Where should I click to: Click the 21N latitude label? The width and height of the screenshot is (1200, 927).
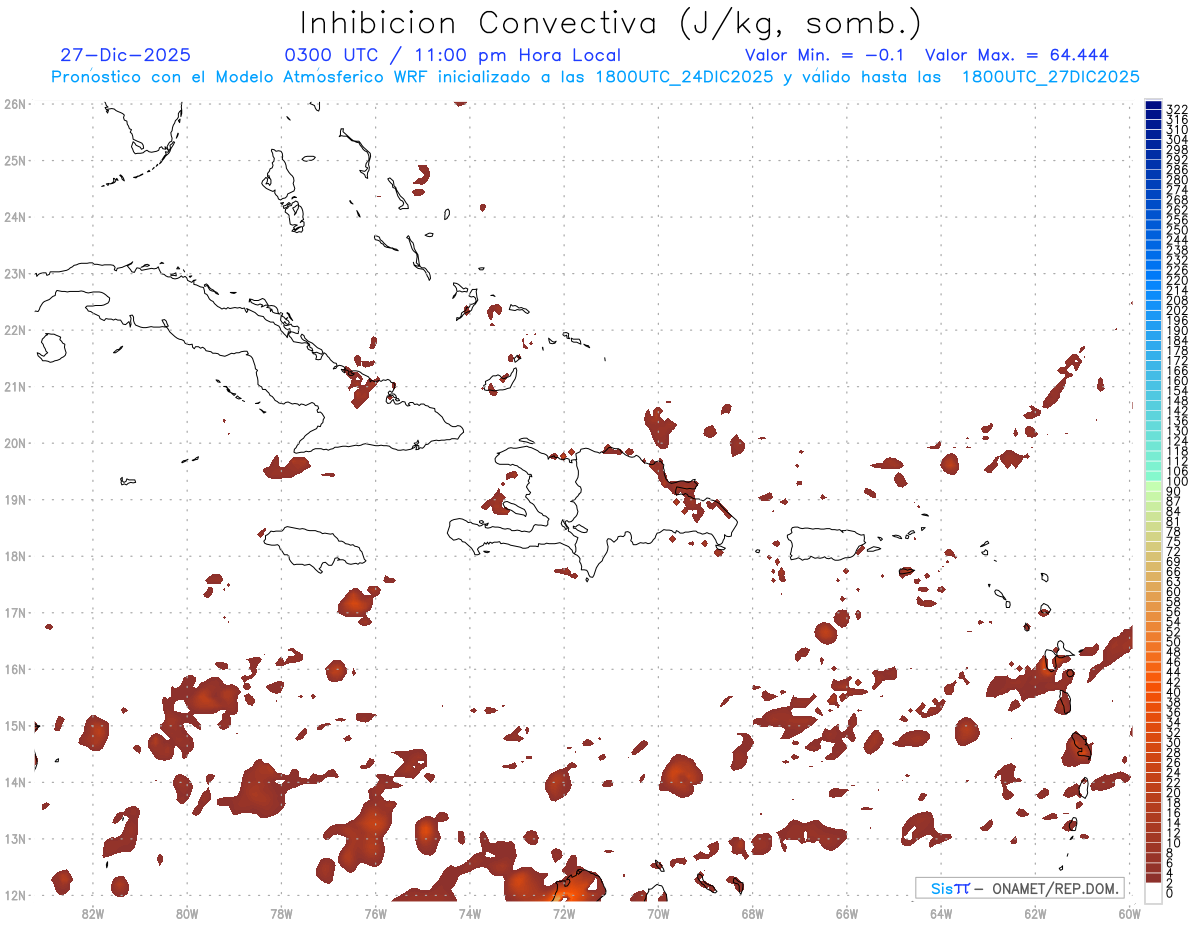click(x=15, y=386)
